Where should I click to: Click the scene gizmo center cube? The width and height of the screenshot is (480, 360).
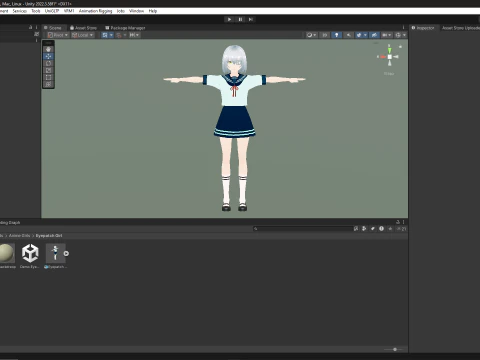pos(389,57)
